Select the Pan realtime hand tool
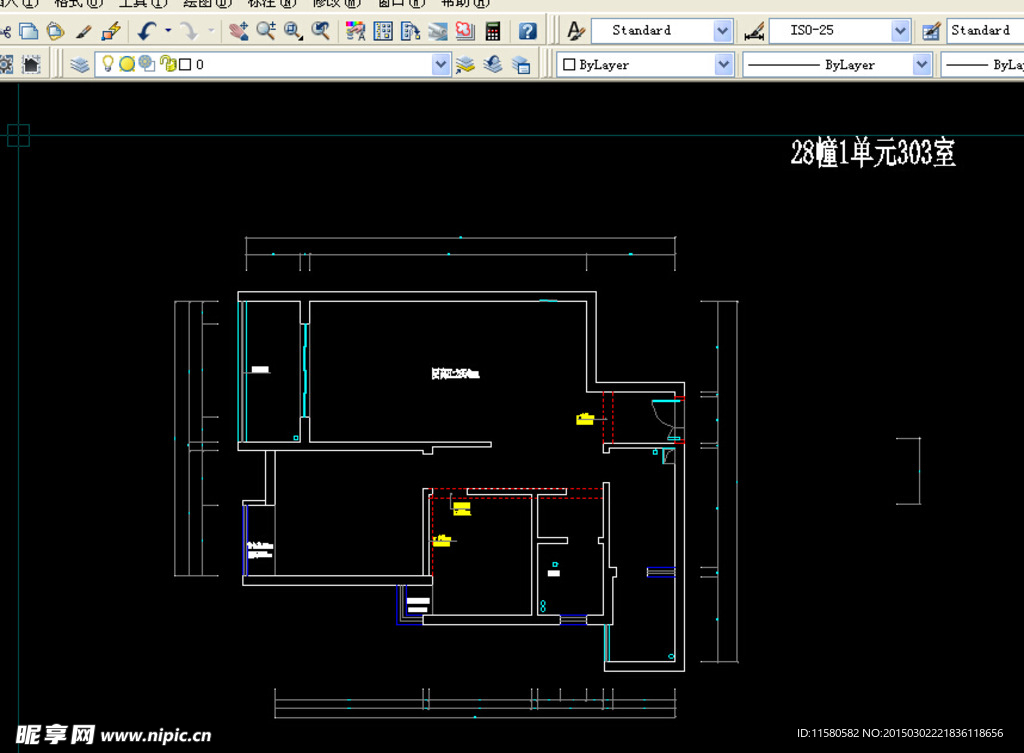Screen dimensions: 1024x753 click(x=238, y=31)
